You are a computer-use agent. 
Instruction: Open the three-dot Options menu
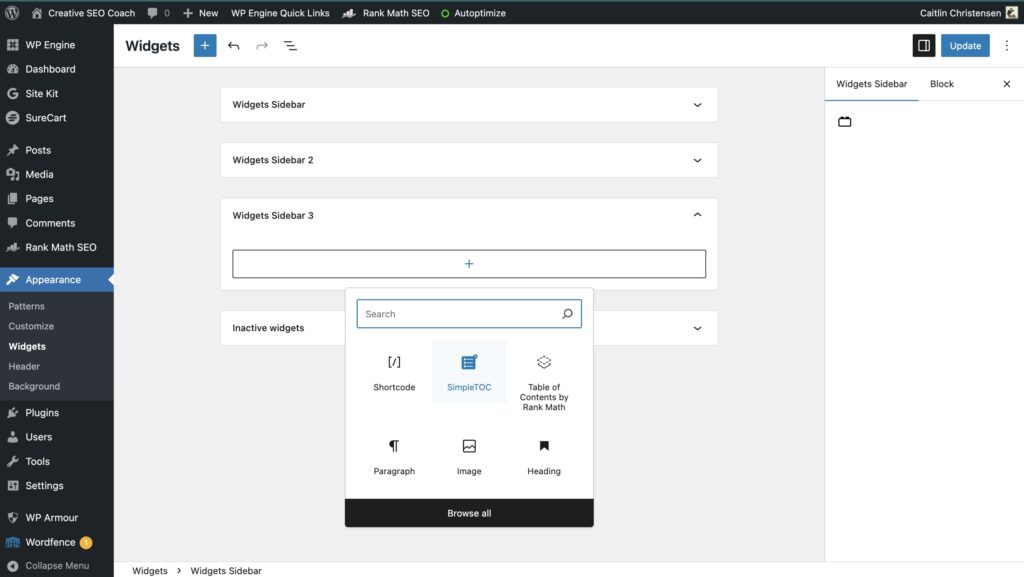tap(1006, 46)
